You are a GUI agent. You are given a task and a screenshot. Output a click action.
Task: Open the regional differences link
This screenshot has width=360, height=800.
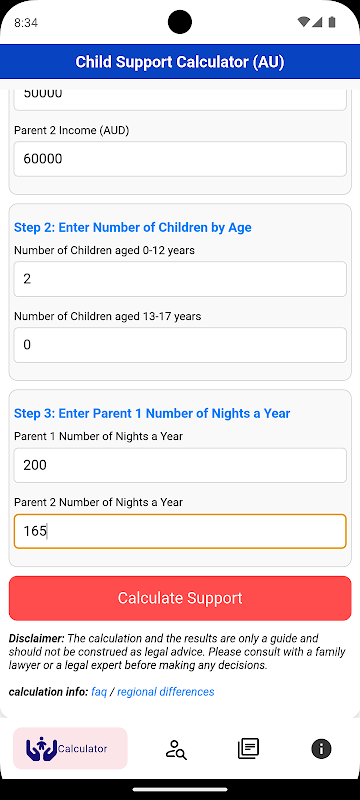[x=166, y=692]
